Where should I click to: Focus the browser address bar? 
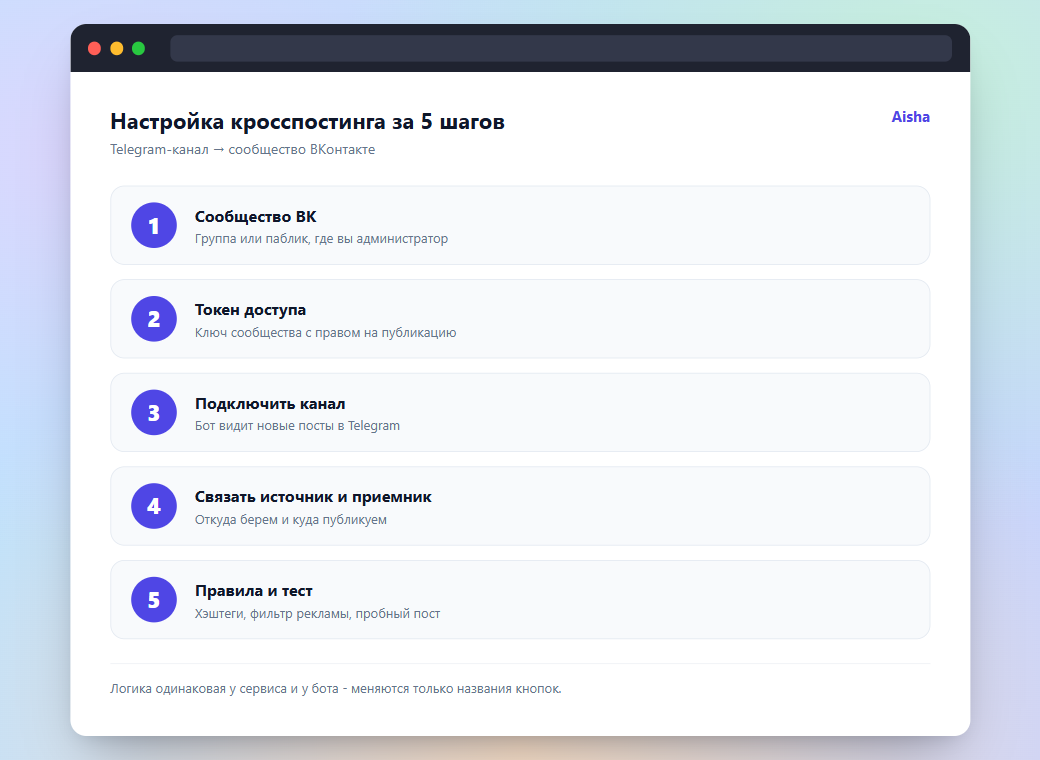click(561, 48)
